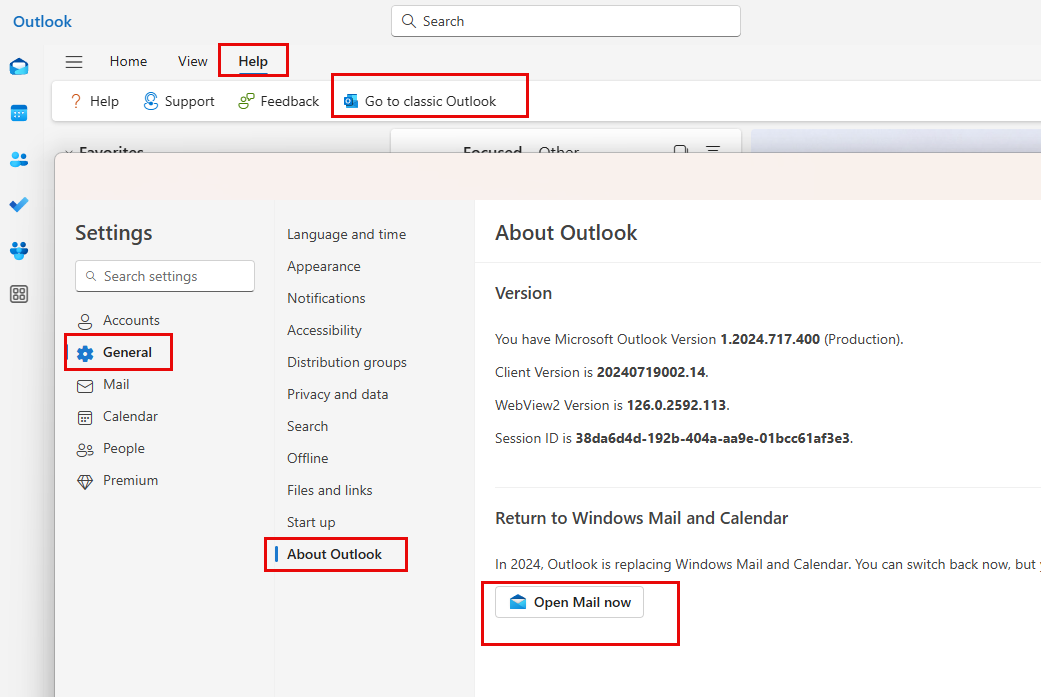Open the inbox filter icon next to Other
The width and height of the screenshot is (1041, 697).
pyautogui.click(x=712, y=149)
